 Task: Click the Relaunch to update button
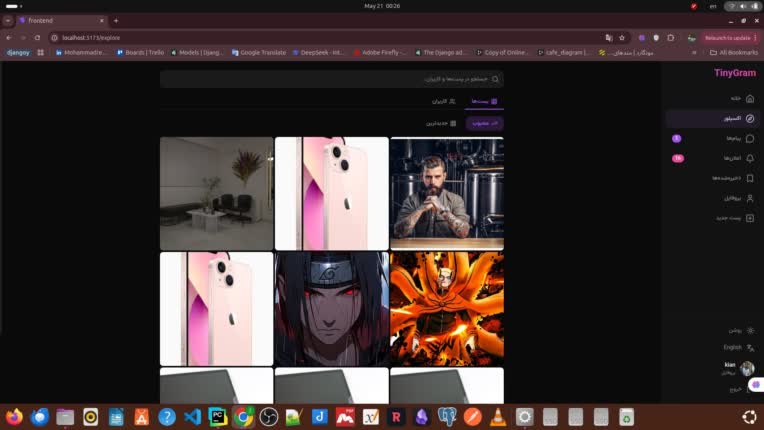(727, 37)
